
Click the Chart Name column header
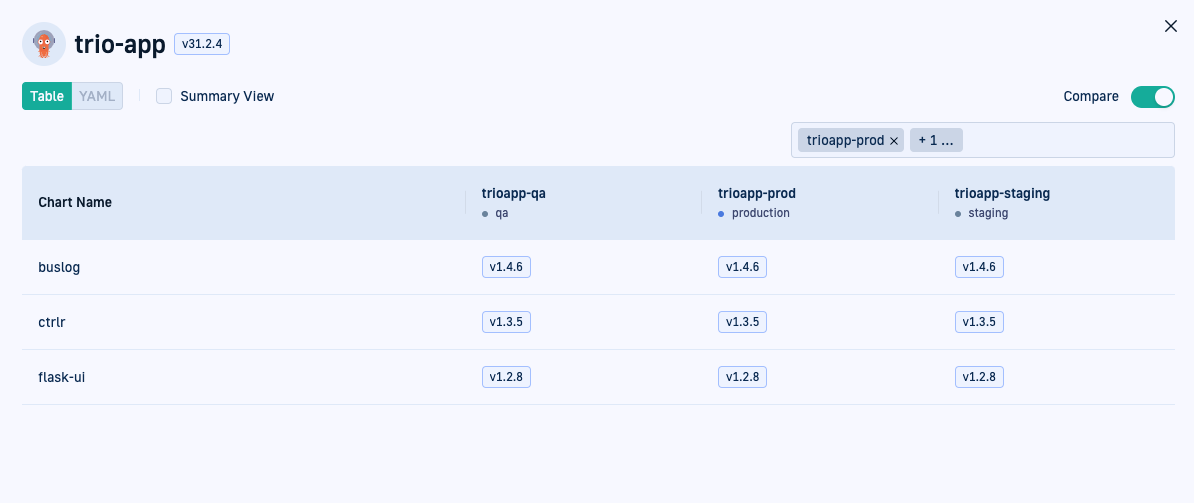pyautogui.click(x=75, y=202)
